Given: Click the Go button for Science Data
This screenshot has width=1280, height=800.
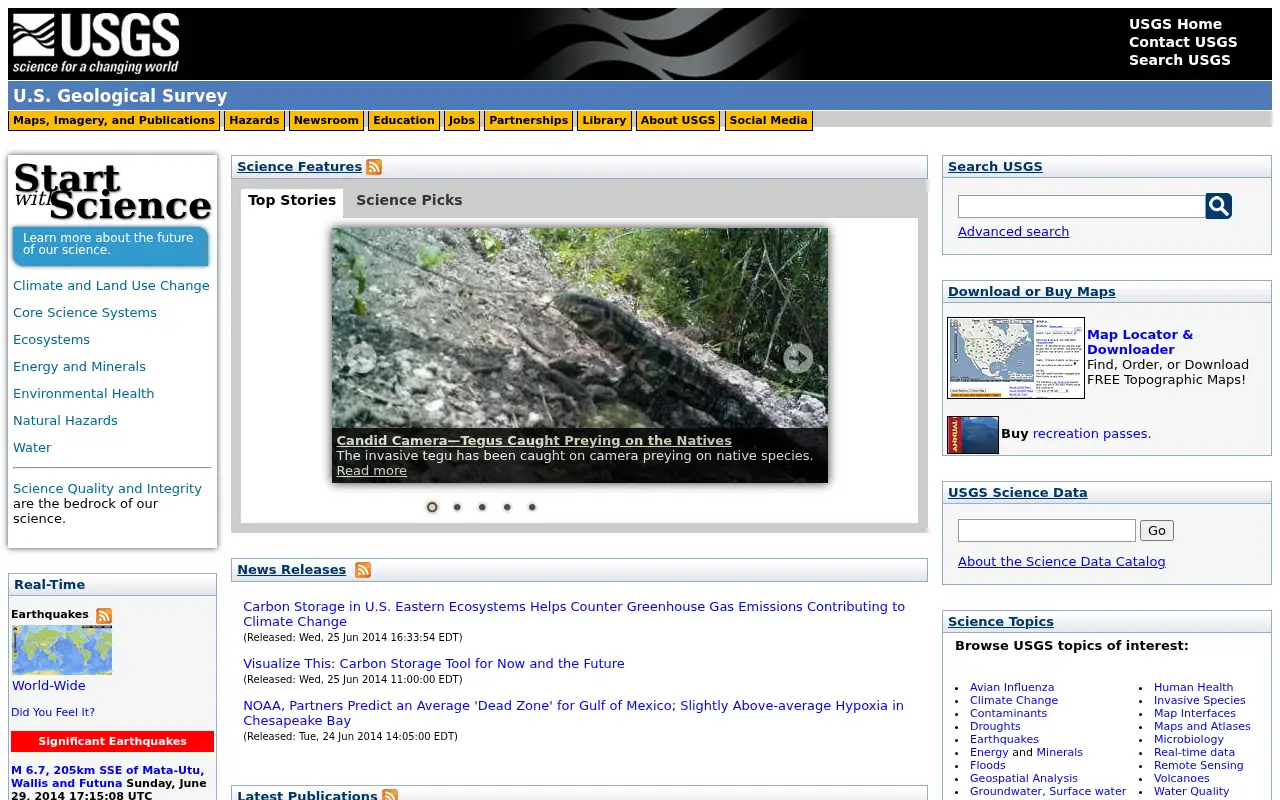Looking at the screenshot, I should [x=1157, y=531].
